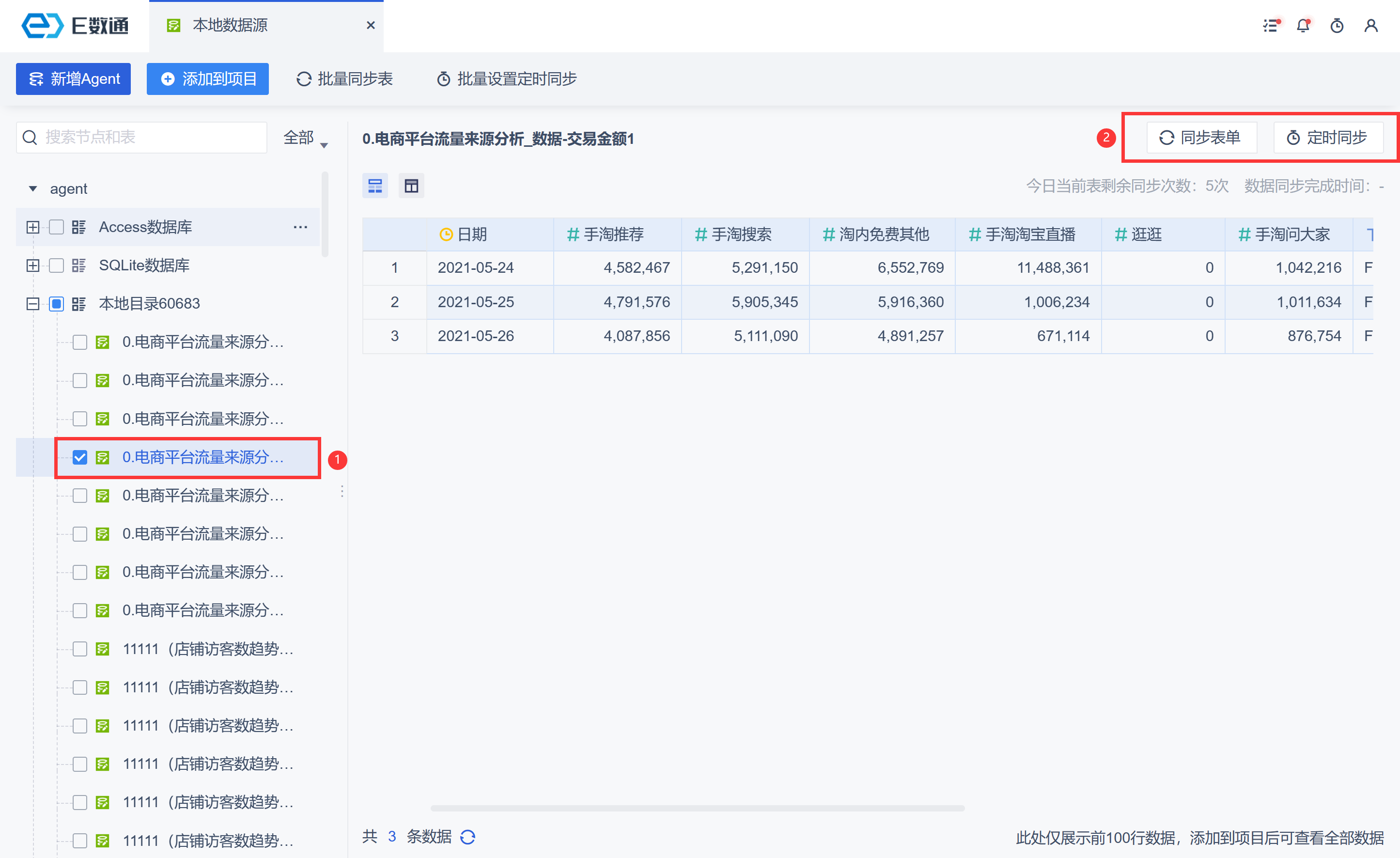Check the Access数据库 checkbox
Viewport: 1400px width, 858px height.
(x=56, y=227)
